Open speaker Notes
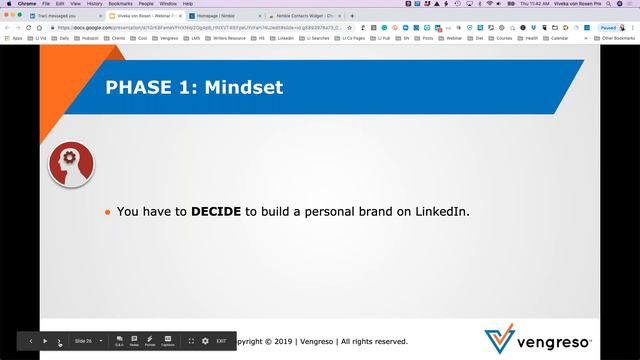The height and width of the screenshot is (360, 640). [x=134, y=341]
